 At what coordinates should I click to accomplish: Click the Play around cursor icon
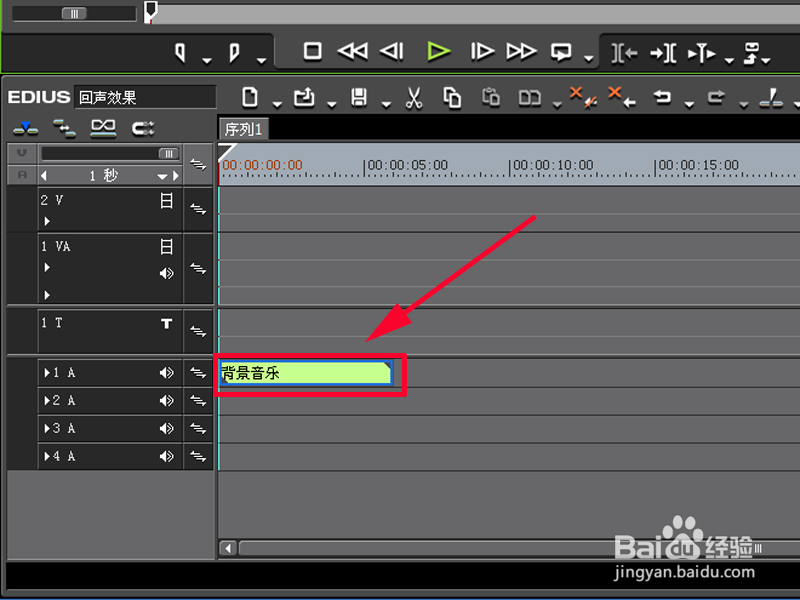[702, 53]
